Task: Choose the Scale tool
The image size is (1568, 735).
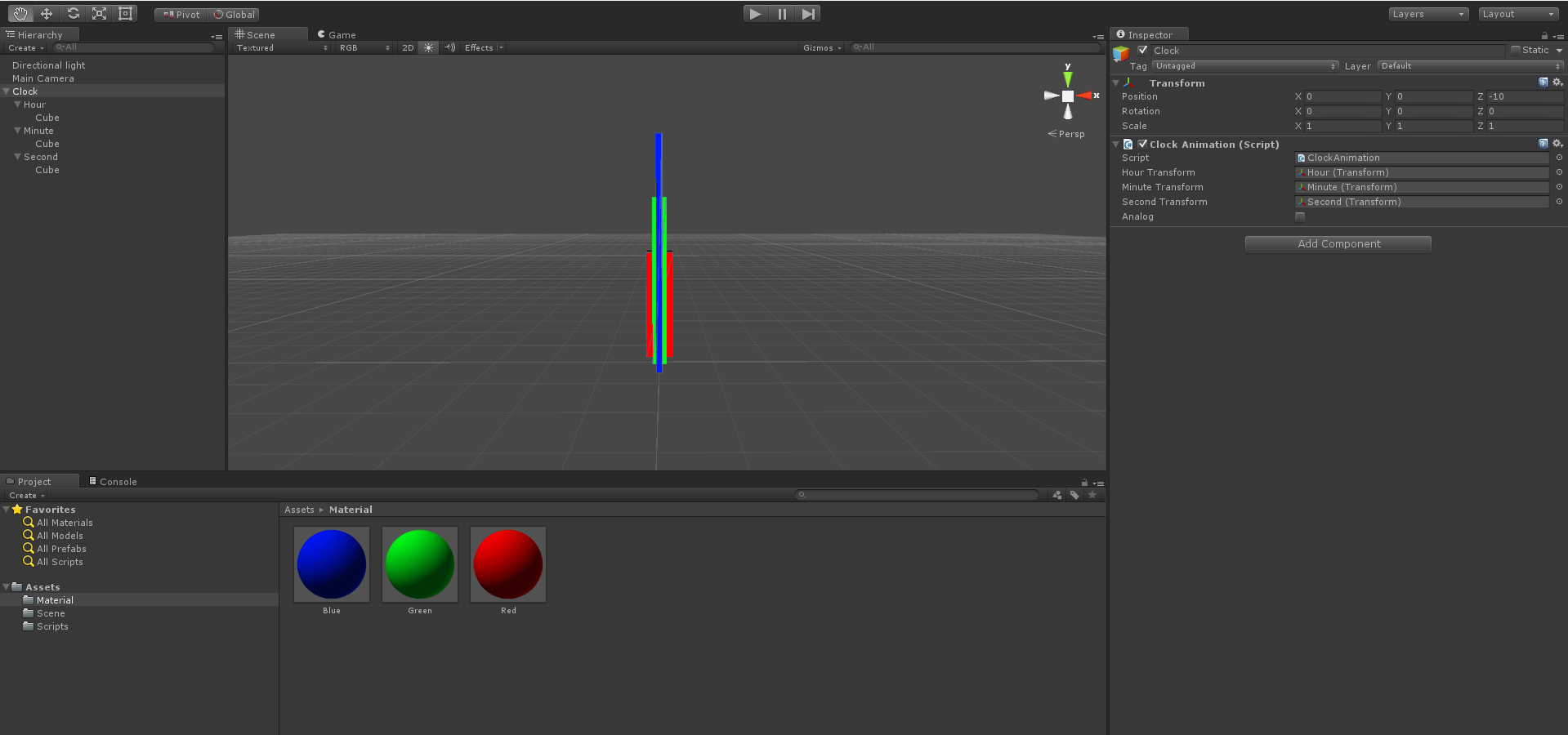Action: pyautogui.click(x=99, y=13)
